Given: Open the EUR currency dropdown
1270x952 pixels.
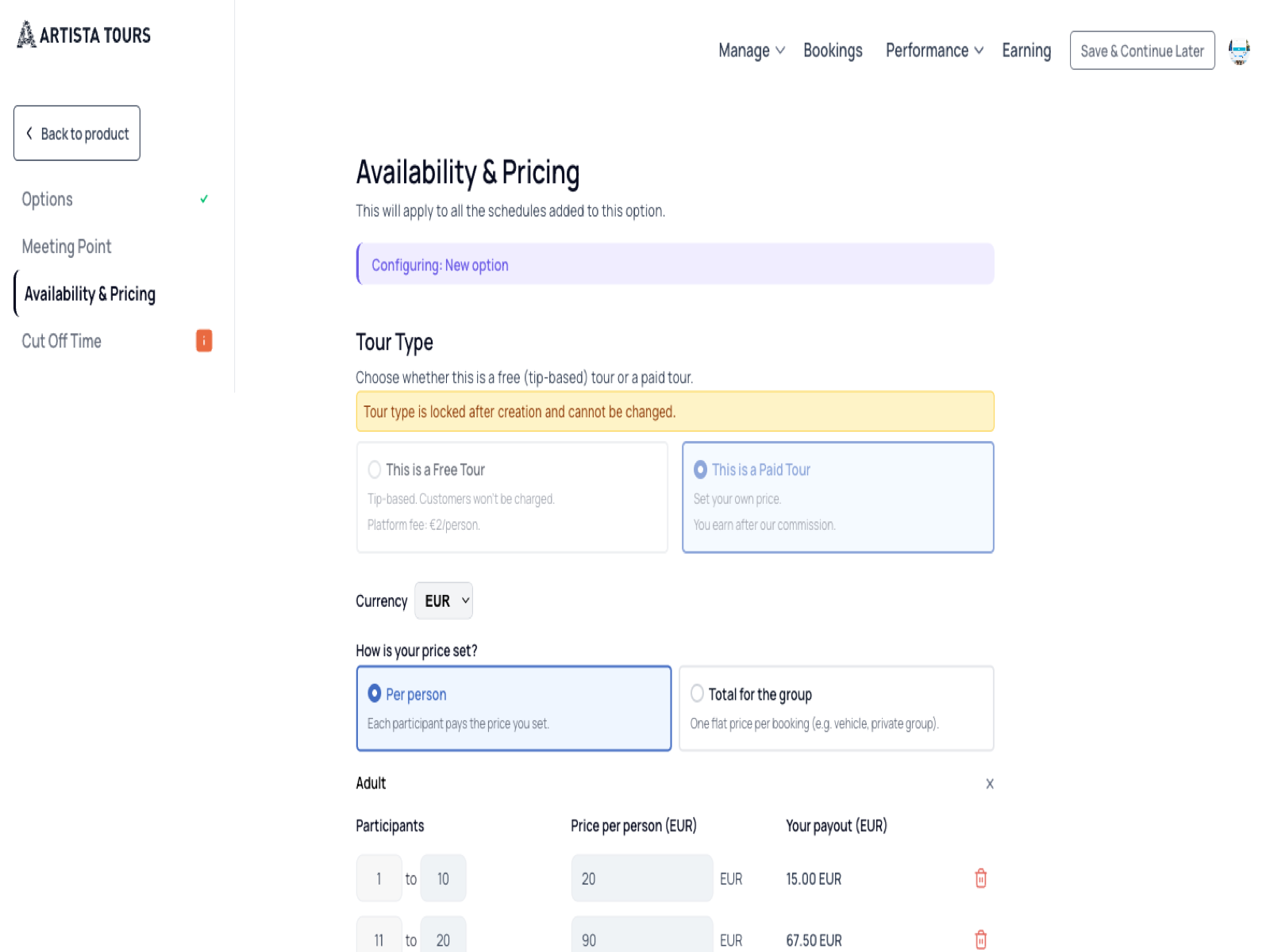Looking at the screenshot, I should point(444,601).
